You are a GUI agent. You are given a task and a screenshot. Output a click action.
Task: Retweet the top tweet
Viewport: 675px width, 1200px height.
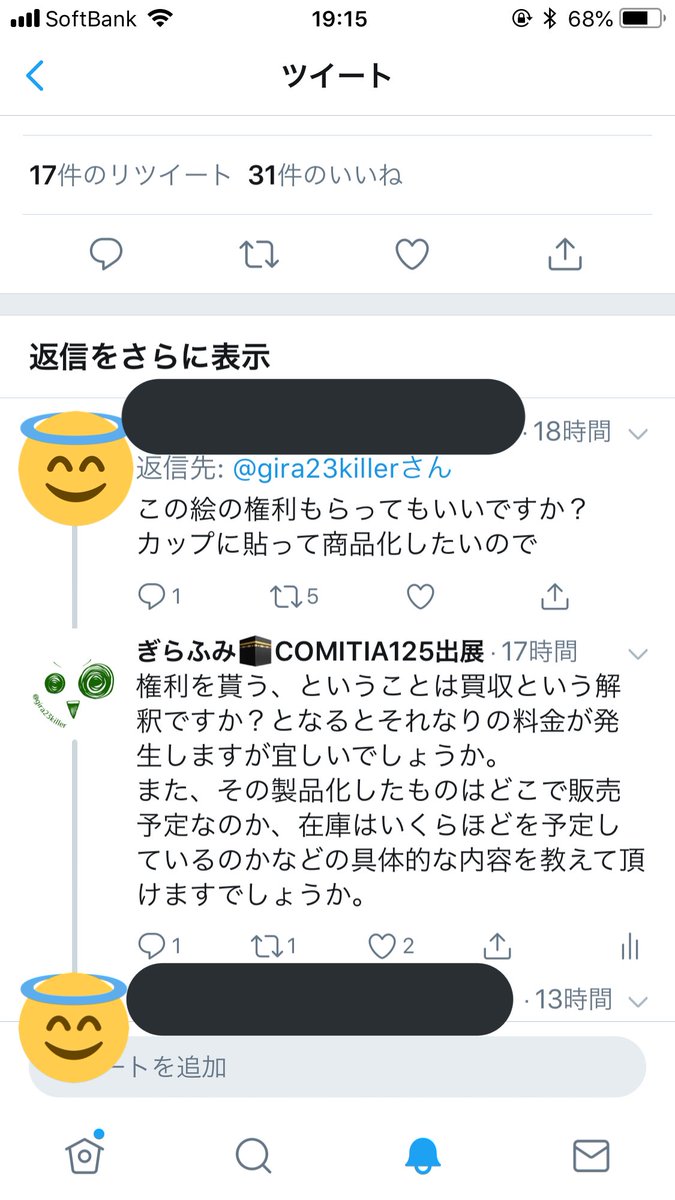click(260, 254)
